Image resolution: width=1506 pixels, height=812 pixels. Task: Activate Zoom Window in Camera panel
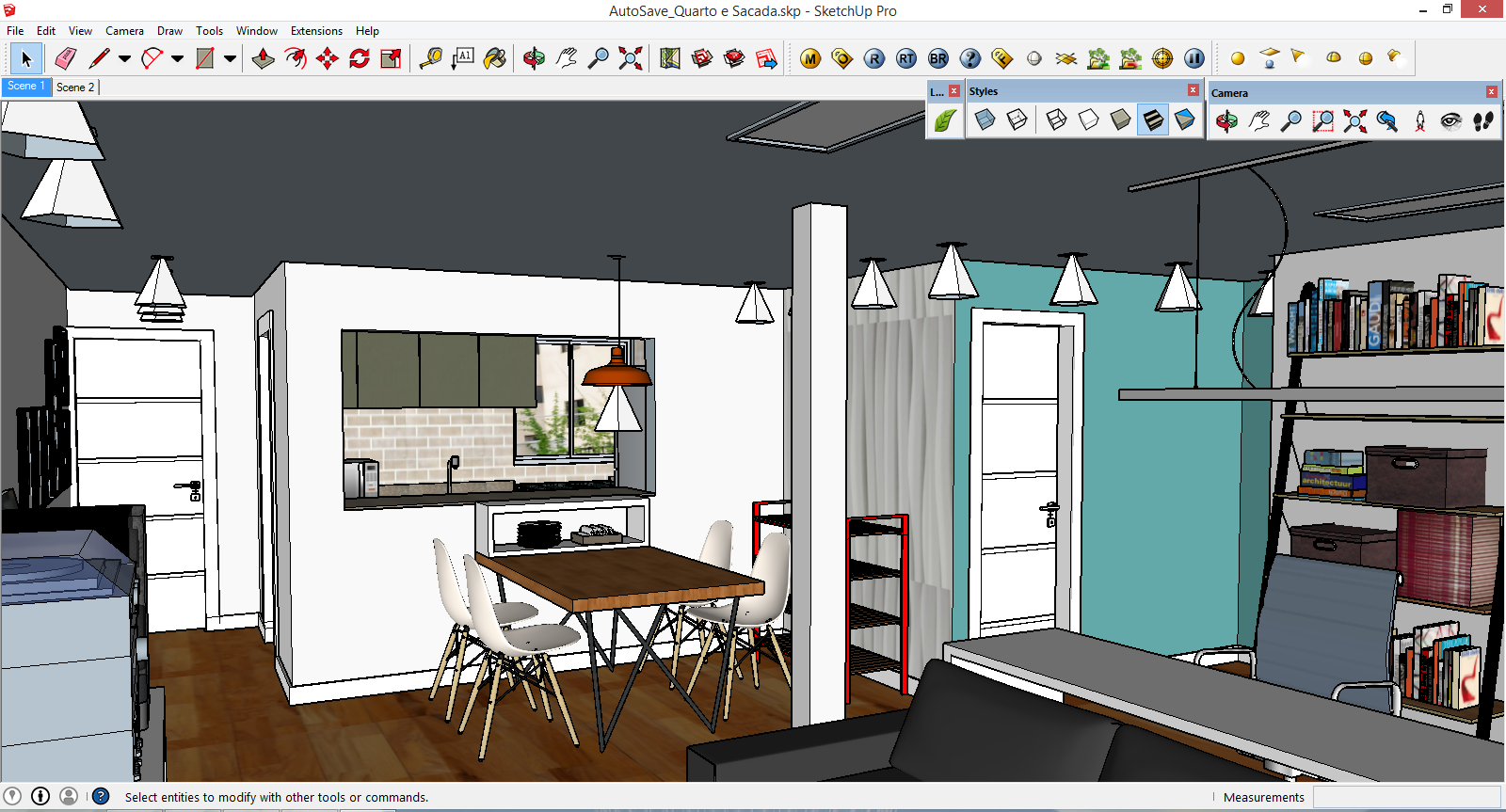pyautogui.click(x=1323, y=120)
